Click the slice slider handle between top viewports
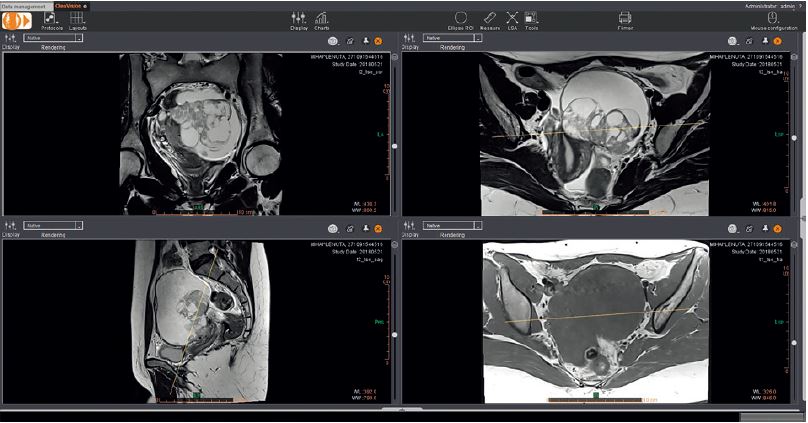808x423 pixels. click(394, 147)
